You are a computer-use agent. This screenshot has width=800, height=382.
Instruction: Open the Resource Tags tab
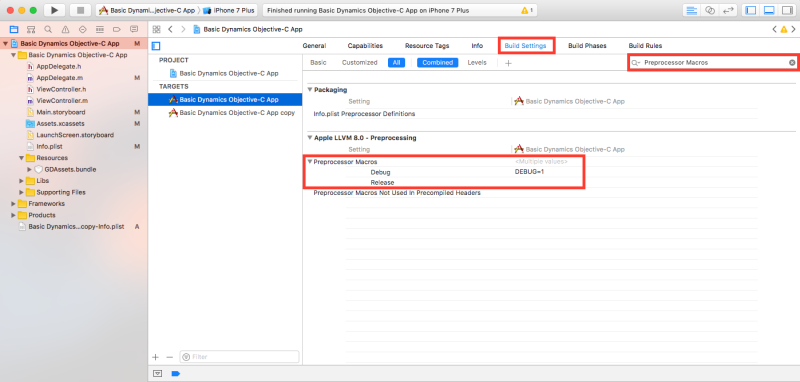click(x=427, y=46)
